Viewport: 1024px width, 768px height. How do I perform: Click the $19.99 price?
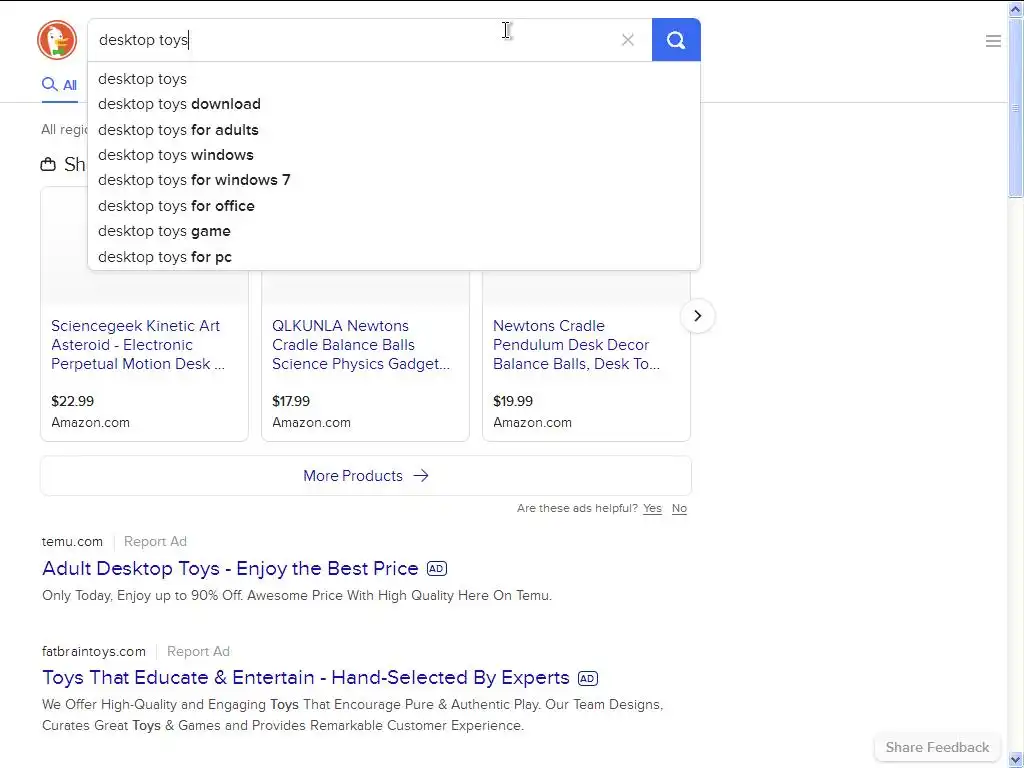[513, 401]
